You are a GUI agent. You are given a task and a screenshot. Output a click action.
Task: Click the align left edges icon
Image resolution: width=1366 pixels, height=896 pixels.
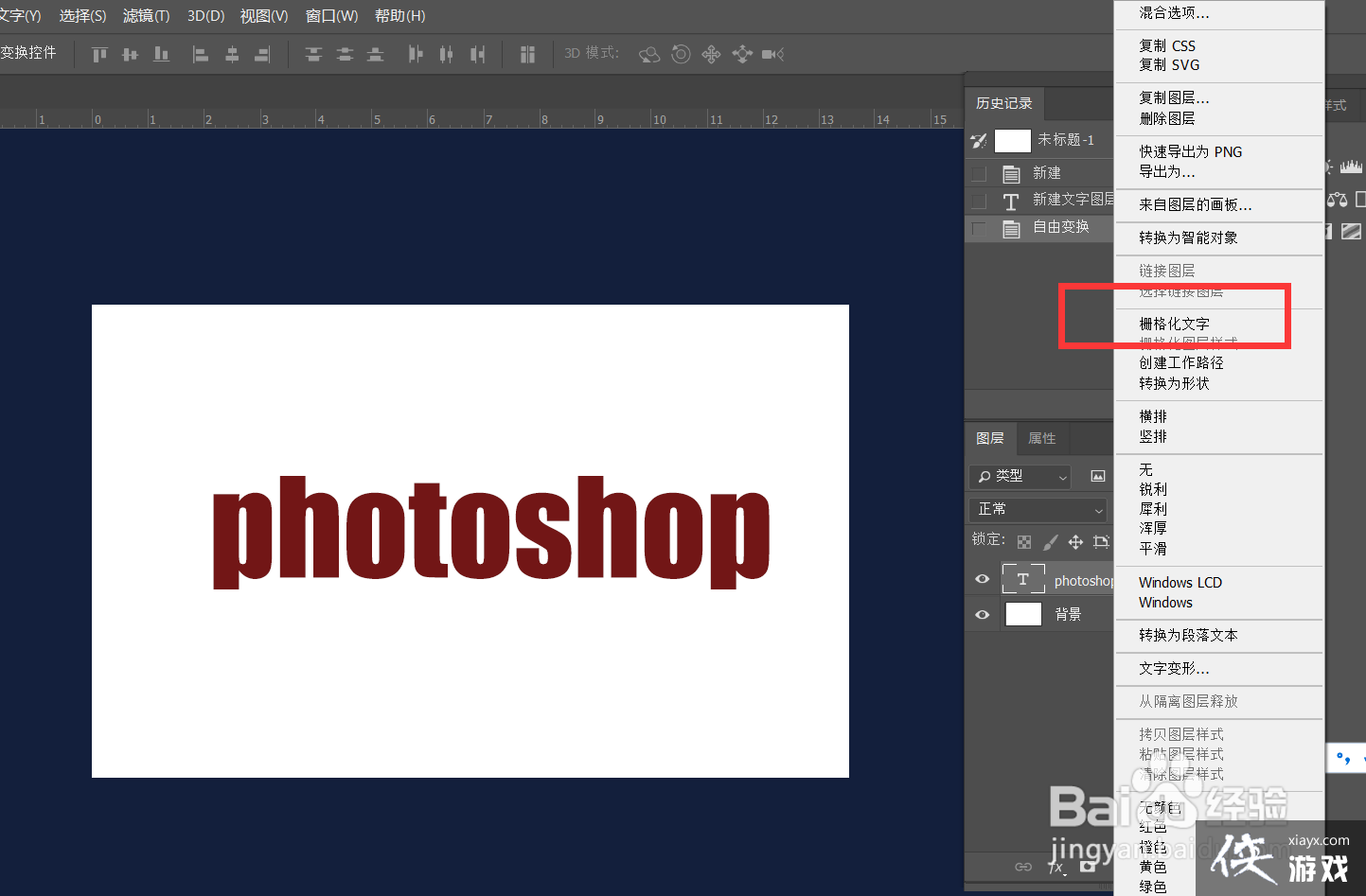coord(201,54)
